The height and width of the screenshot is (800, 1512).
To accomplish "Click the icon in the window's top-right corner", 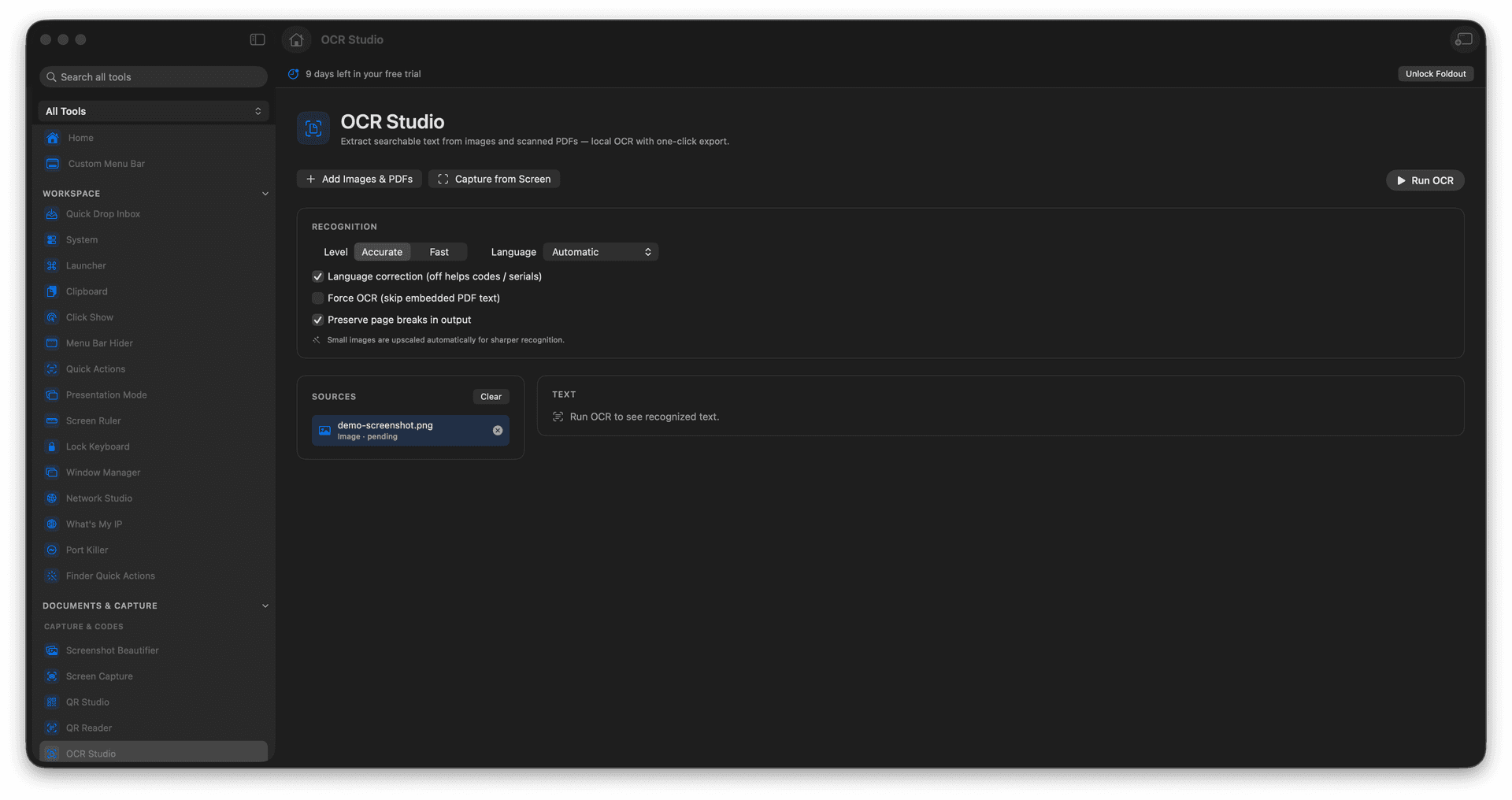I will pos(1463,39).
